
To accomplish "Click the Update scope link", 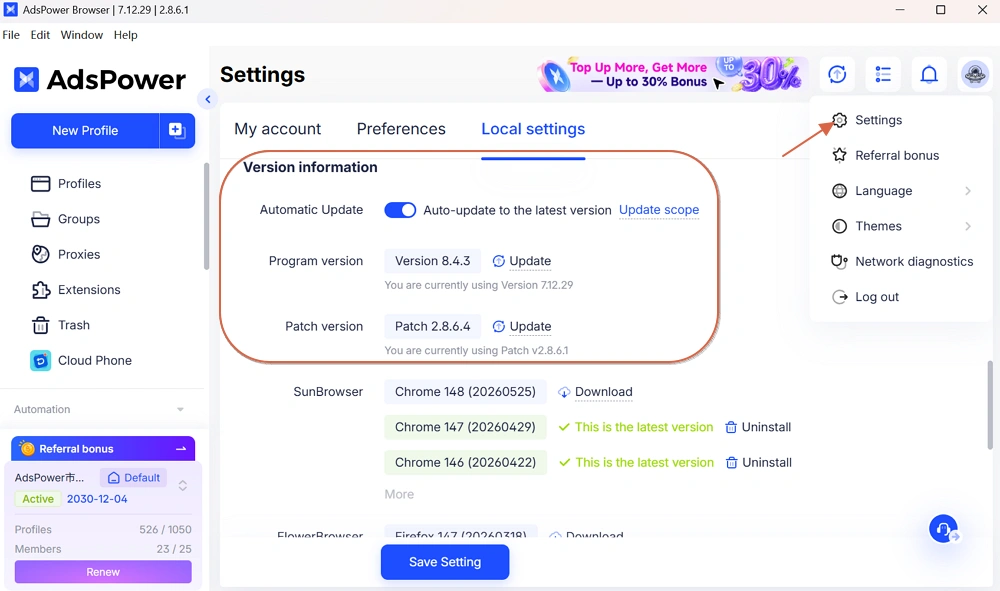I will (x=659, y=210).
